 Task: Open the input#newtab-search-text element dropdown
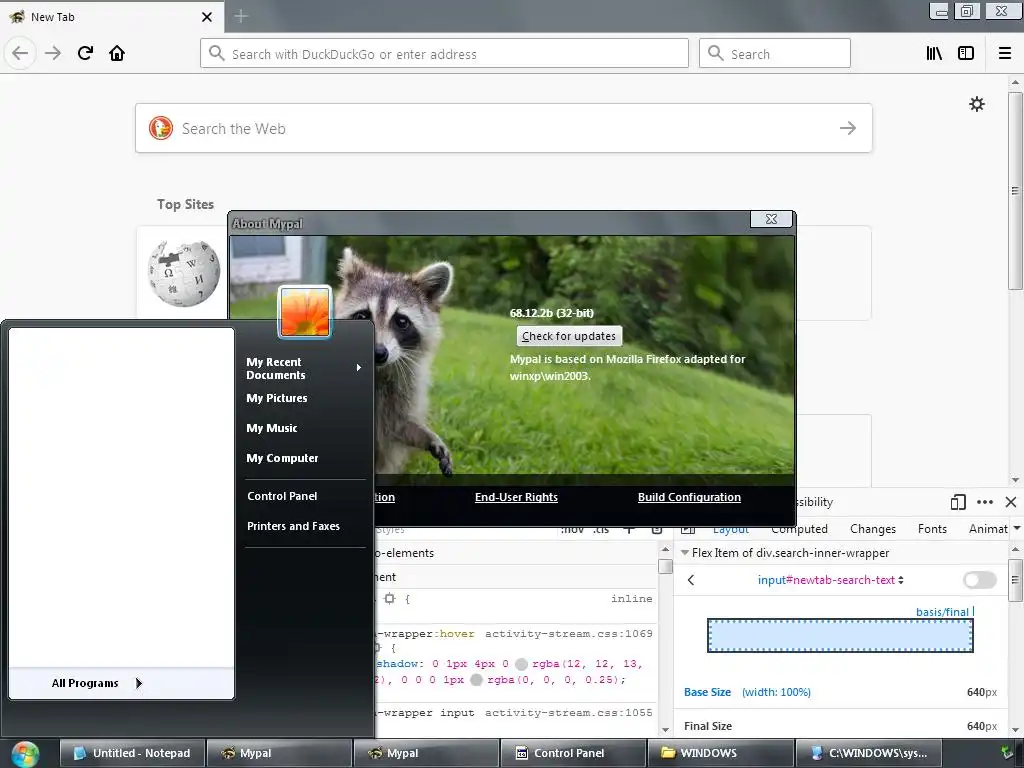click(830, 580)
